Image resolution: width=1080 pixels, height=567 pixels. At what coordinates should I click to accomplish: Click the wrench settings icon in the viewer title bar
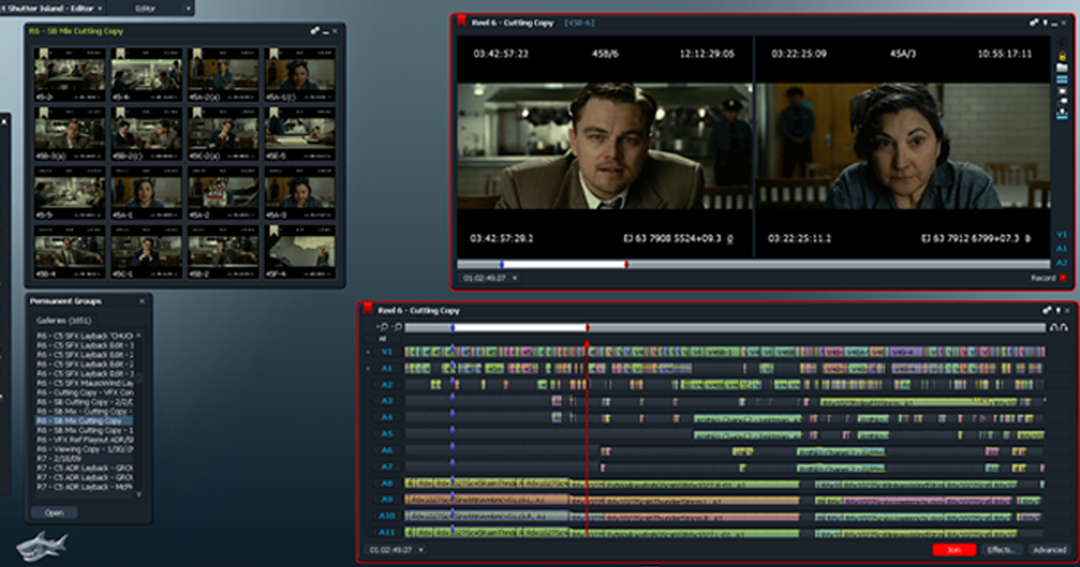click(x=1034, y=23)
